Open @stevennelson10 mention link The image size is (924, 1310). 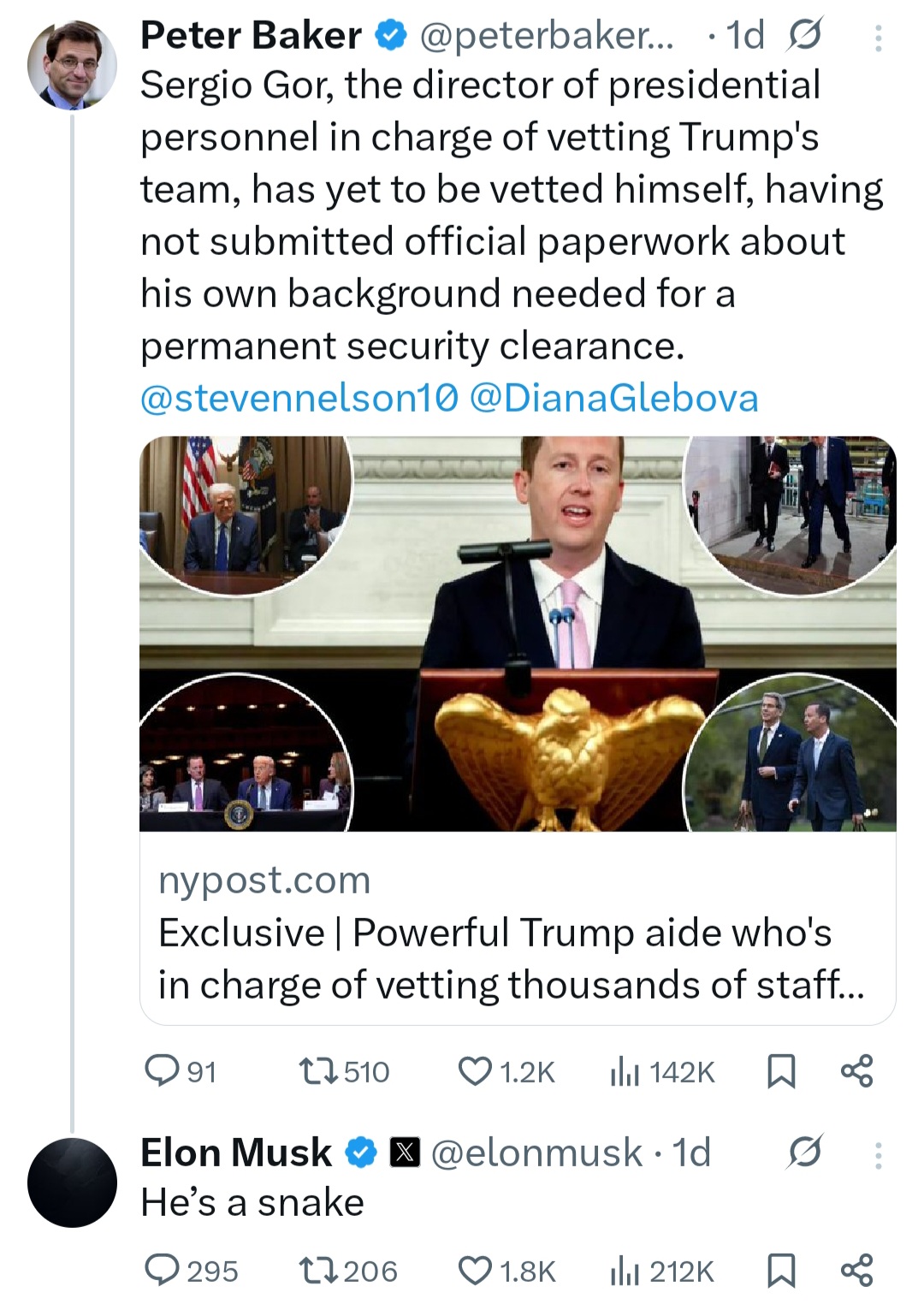point(299,398)
